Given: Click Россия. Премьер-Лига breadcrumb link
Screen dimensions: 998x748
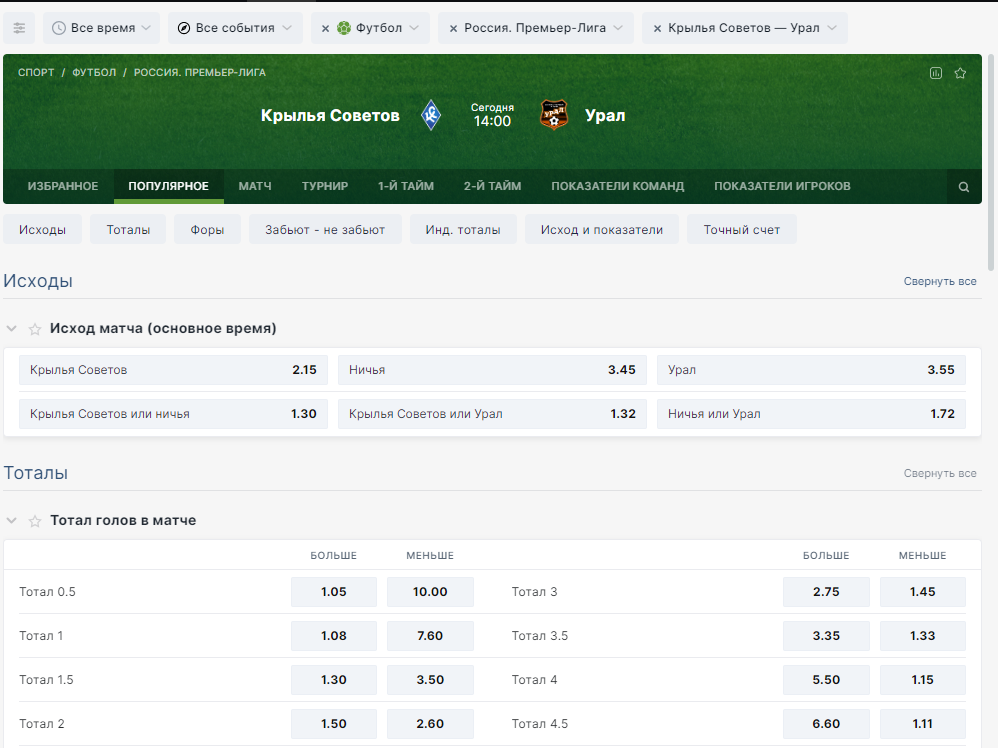Looking at the screenshot, I should tap(200, 73).
